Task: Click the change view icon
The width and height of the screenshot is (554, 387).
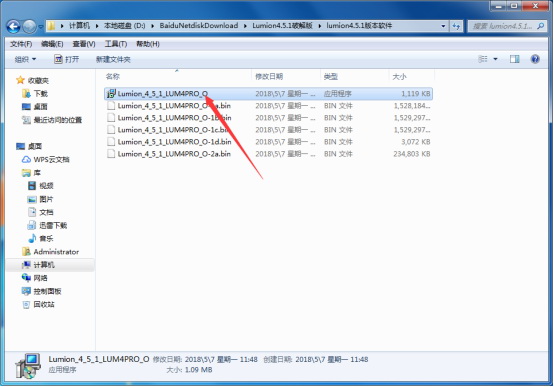Action: point(483,59)
